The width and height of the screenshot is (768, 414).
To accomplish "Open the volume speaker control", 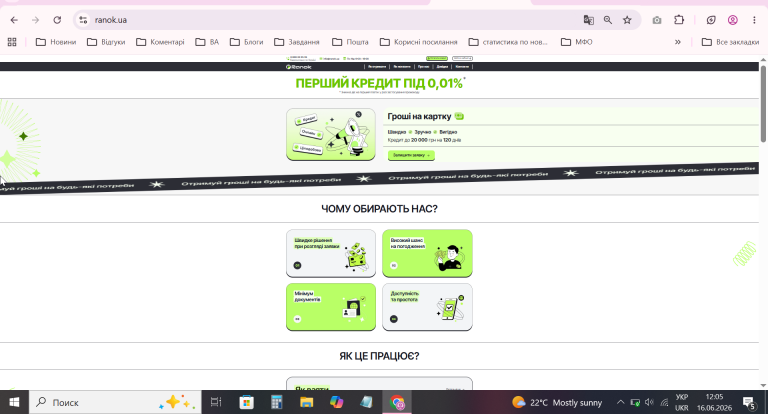I will tap(649, 402).
